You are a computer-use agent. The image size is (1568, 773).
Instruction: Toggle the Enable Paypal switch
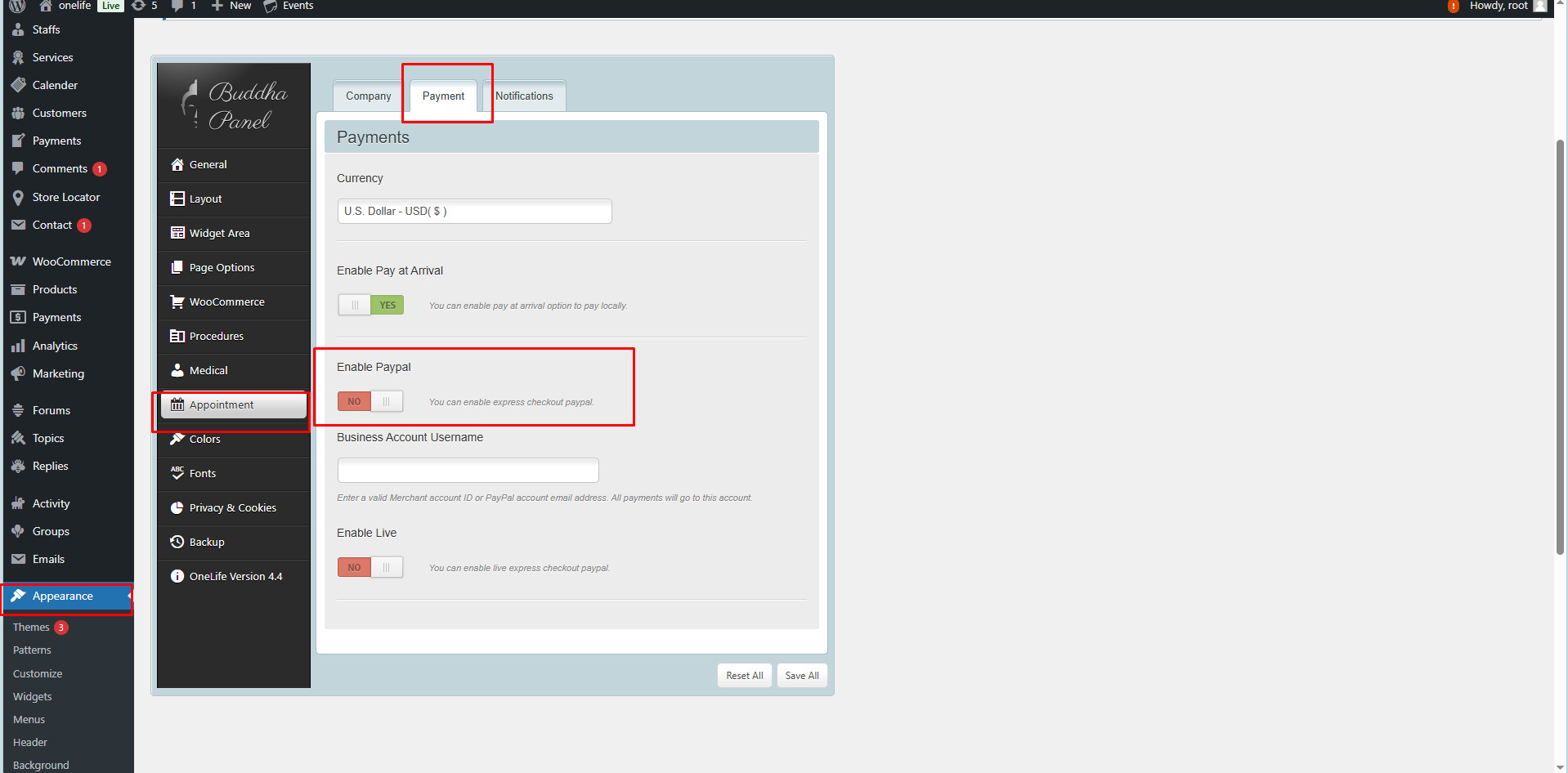click(370, 402)
